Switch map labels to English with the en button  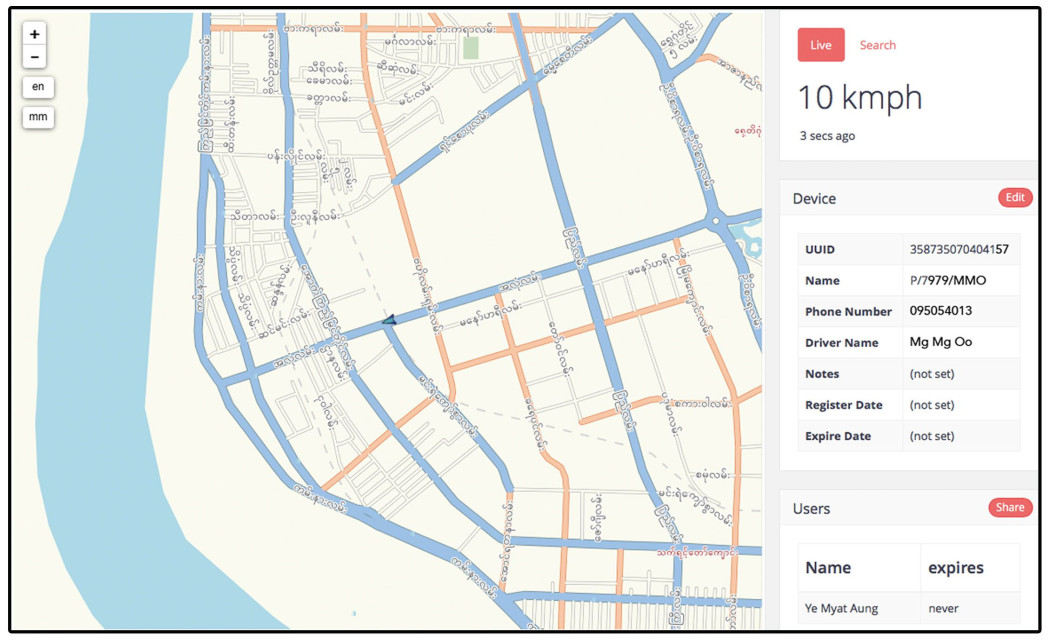(37, 87)
